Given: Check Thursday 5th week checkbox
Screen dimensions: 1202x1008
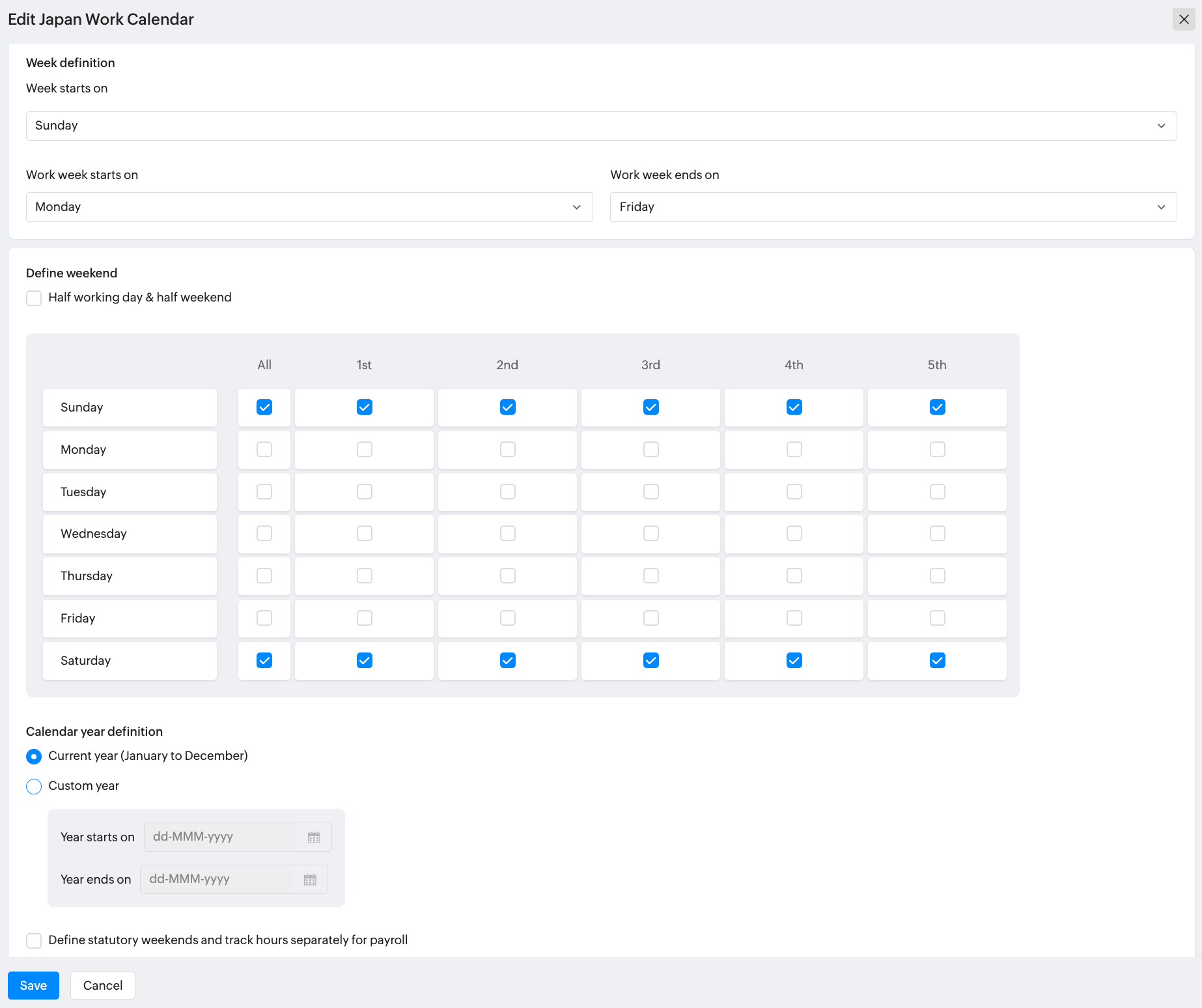Looking at the screenshot, I should pyautogui.click(x=938, y=576).
